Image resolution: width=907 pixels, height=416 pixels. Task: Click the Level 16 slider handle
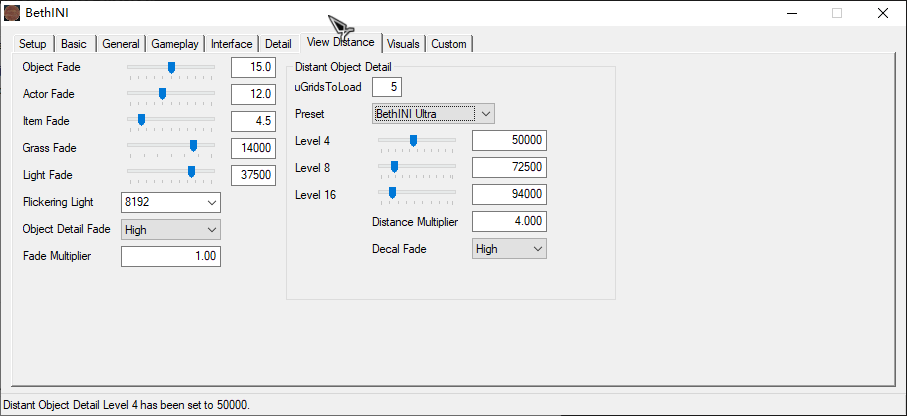click(x=391, y=193)
